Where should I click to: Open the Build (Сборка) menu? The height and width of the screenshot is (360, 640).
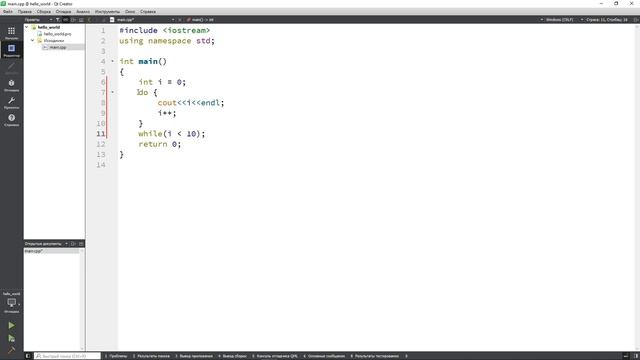pyautogui.click(x=44, y=11)
